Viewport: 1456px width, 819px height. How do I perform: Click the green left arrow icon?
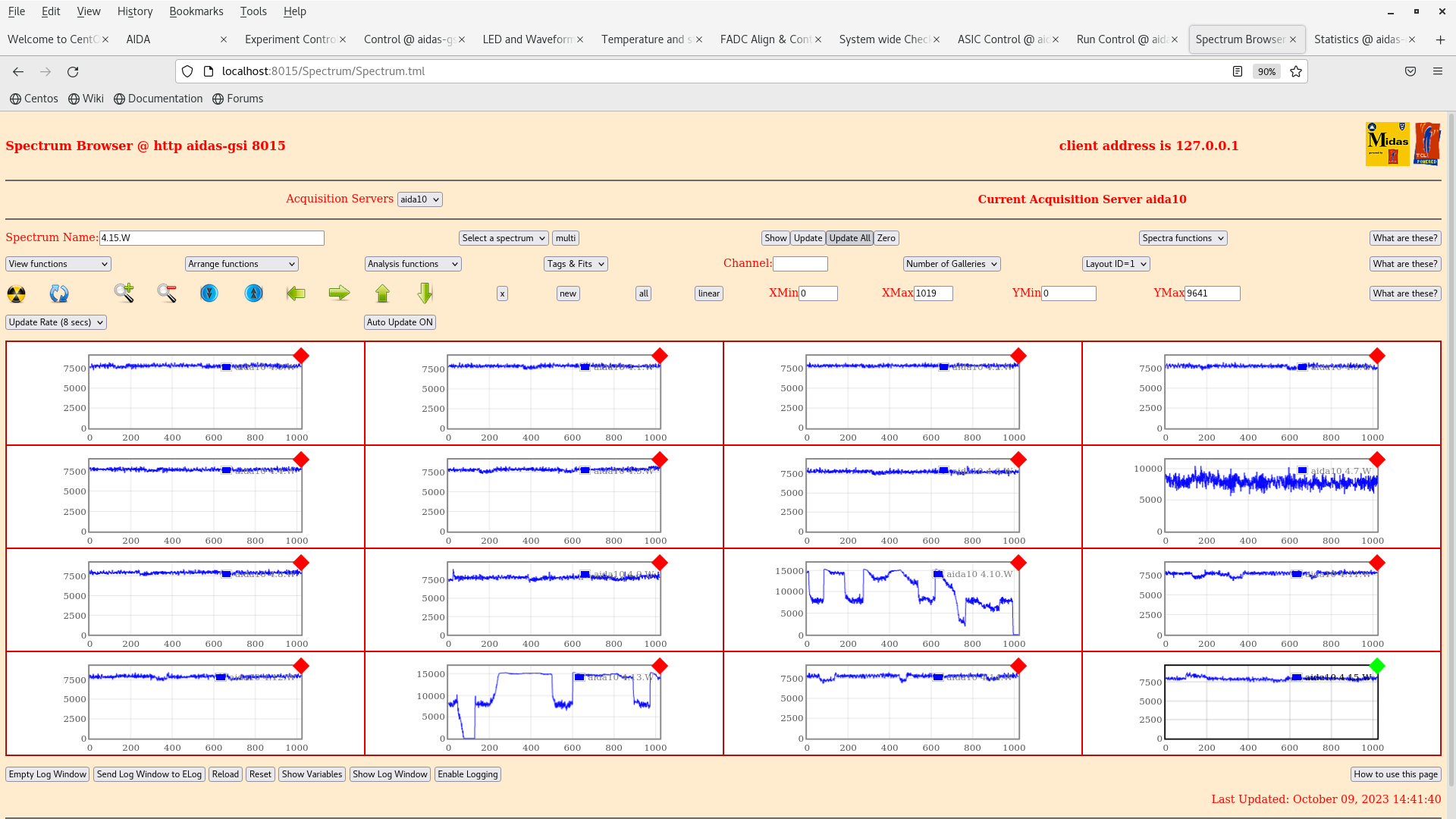(x=296, y=293)
